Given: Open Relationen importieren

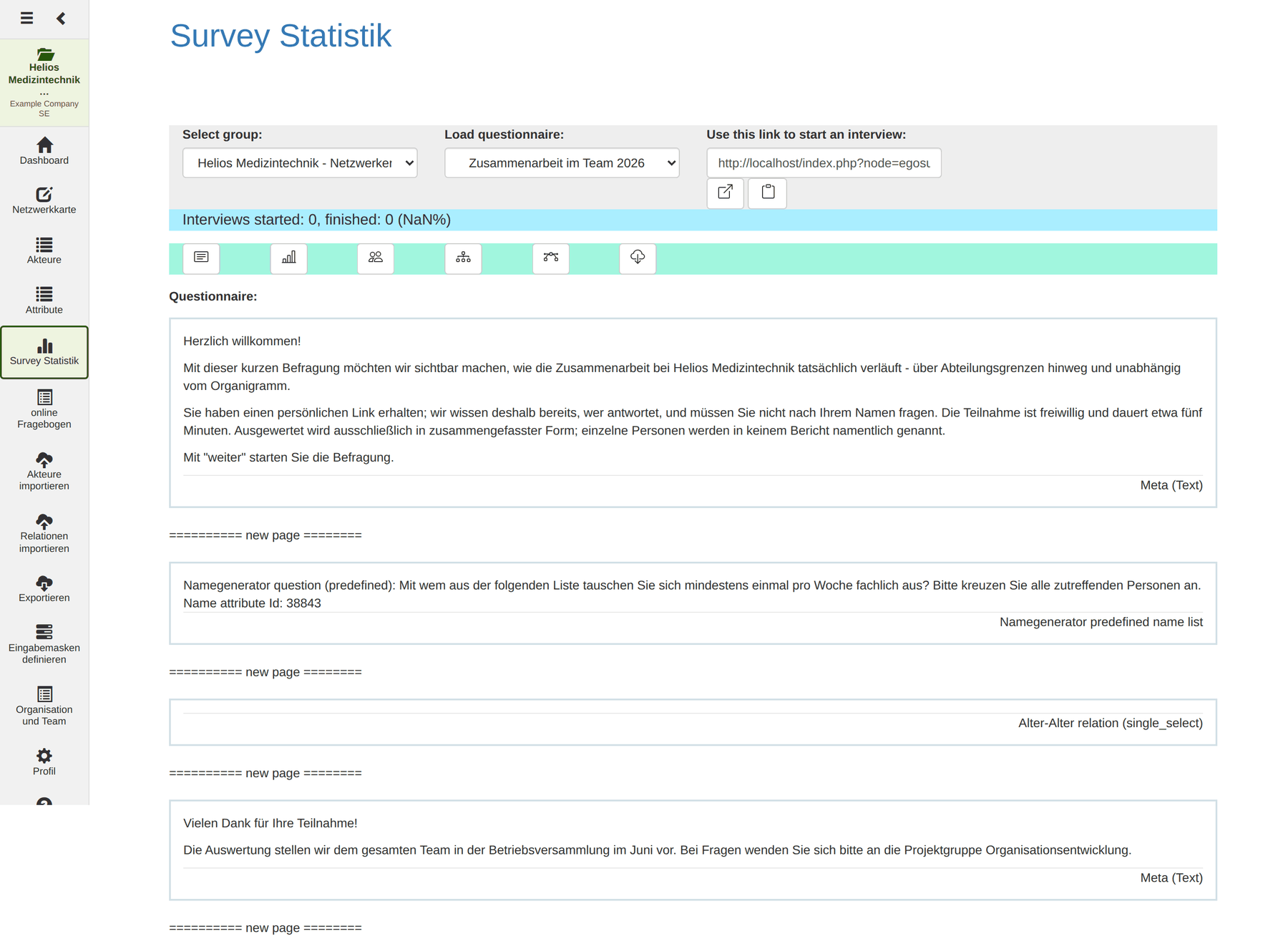Looking at the screenshot, I should (x=44, y=533).
